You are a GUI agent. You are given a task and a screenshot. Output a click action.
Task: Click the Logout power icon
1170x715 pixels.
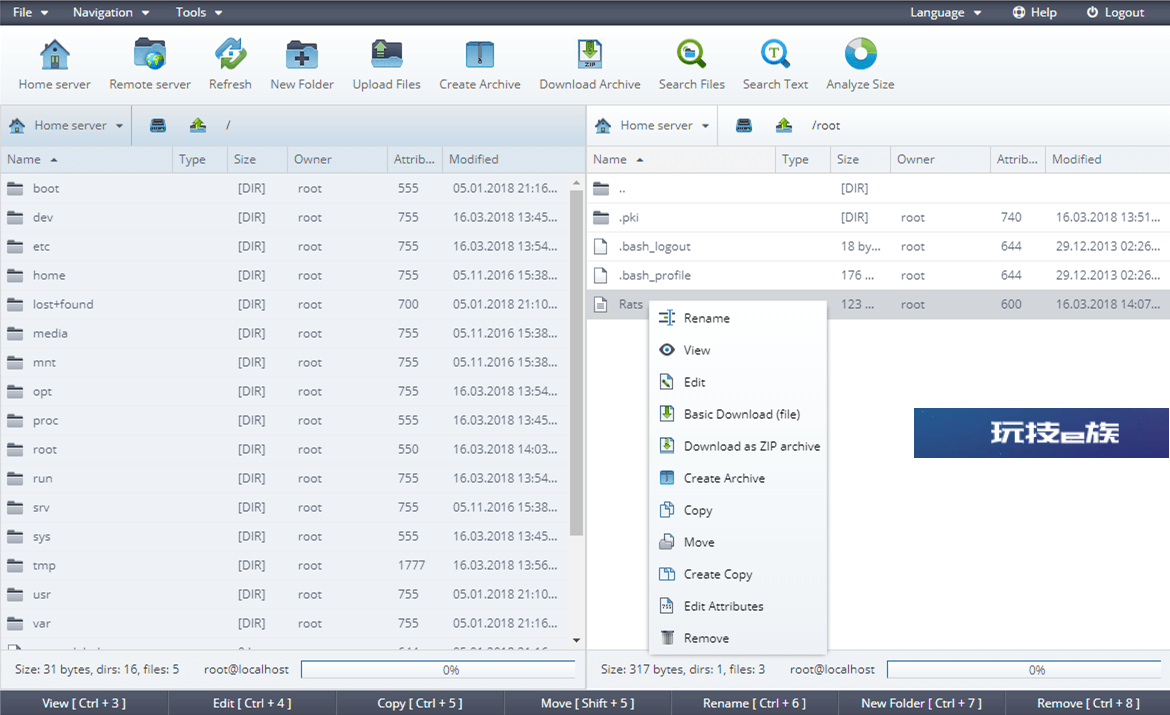coord(1092,12)
